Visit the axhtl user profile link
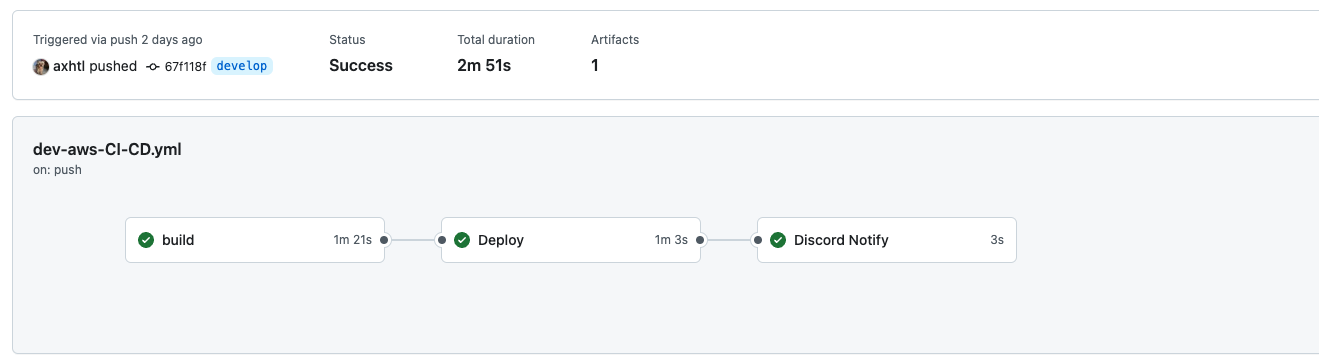 click(69, 66)
